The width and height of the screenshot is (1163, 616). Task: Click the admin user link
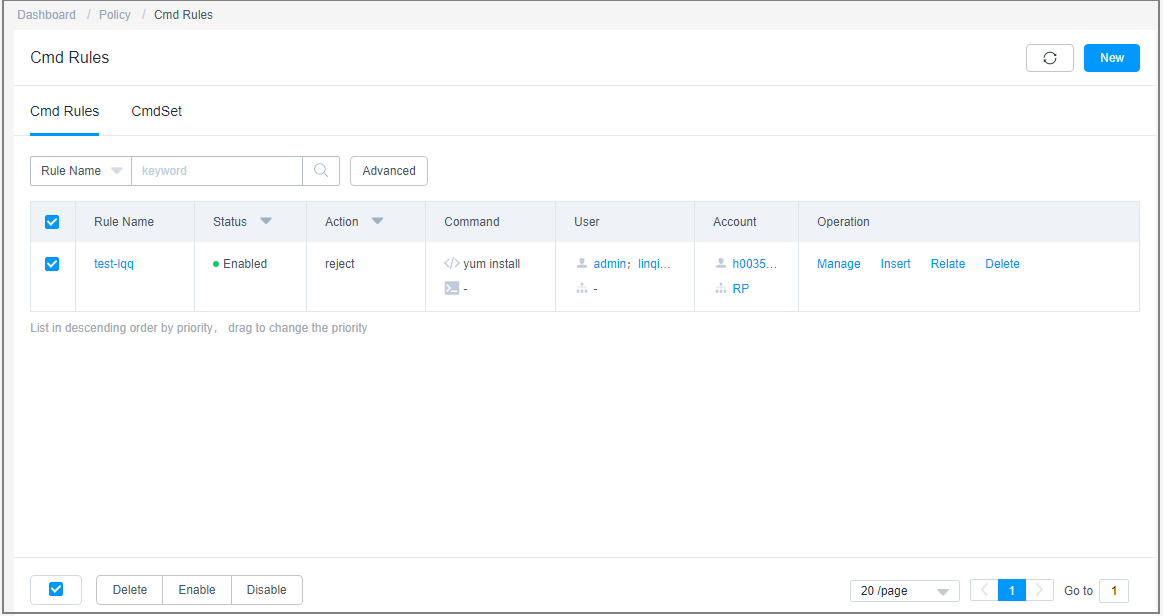[x=610, y=264]
